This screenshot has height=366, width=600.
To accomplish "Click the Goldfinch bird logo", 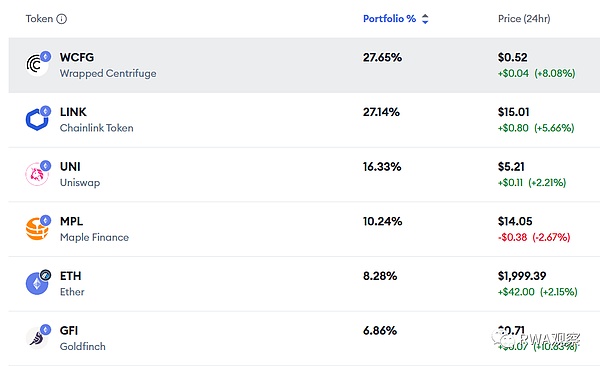I will [37, 338].
